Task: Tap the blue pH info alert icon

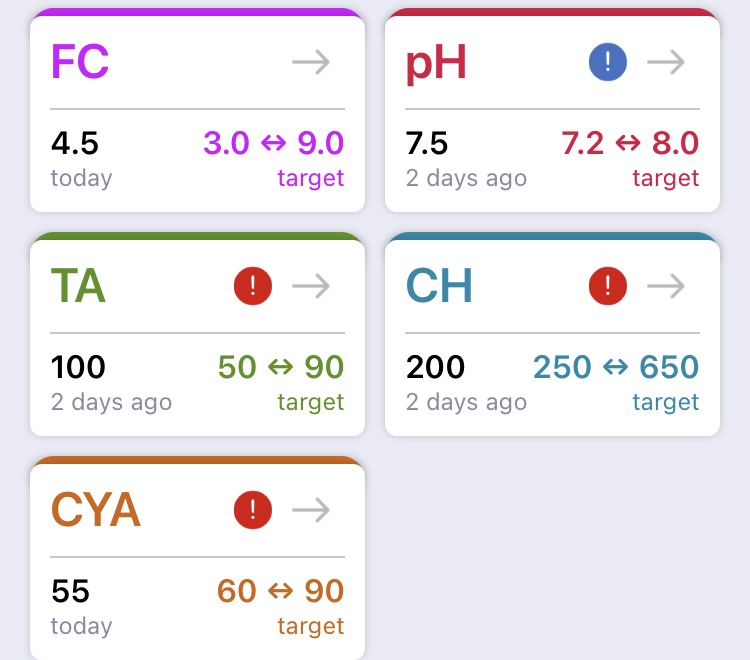Action: [x=607, y=62]
